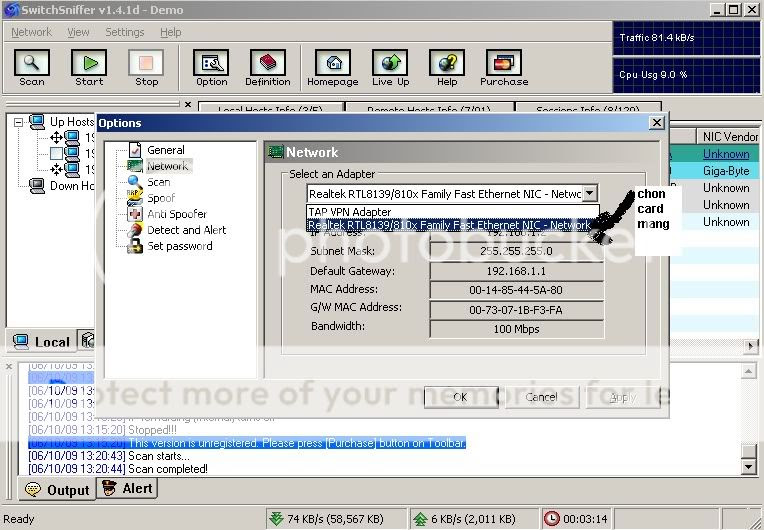Click the log scroll up arrow

pos(749,372)
